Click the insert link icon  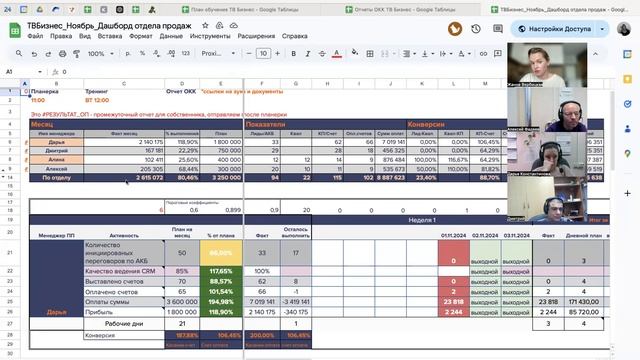coord(483,53)
